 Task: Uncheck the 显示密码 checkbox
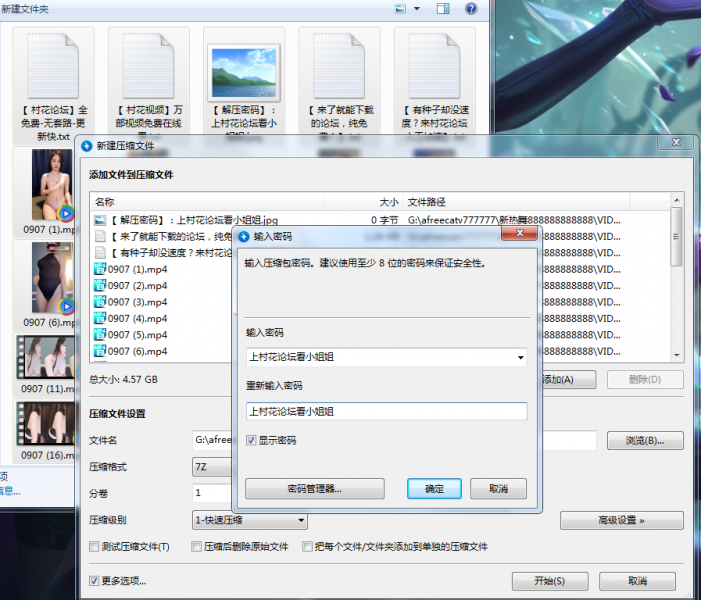251,440
